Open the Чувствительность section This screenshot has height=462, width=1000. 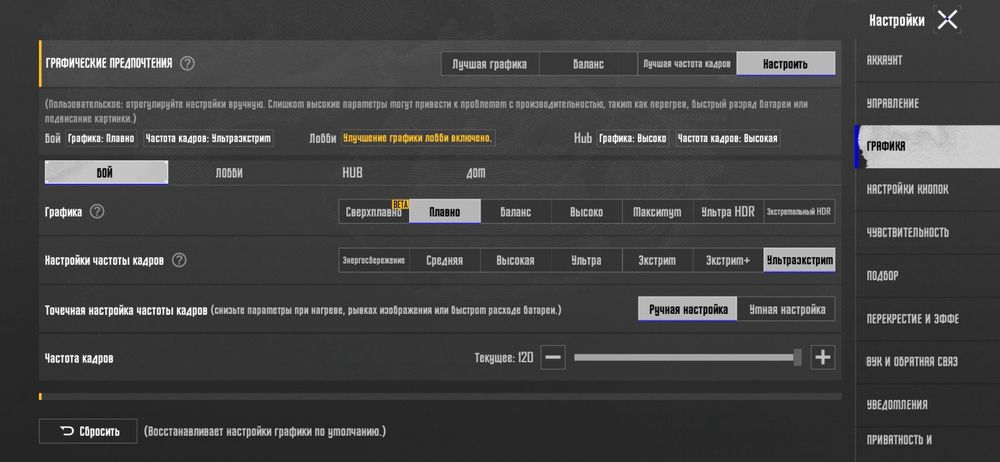click(927, 232)
